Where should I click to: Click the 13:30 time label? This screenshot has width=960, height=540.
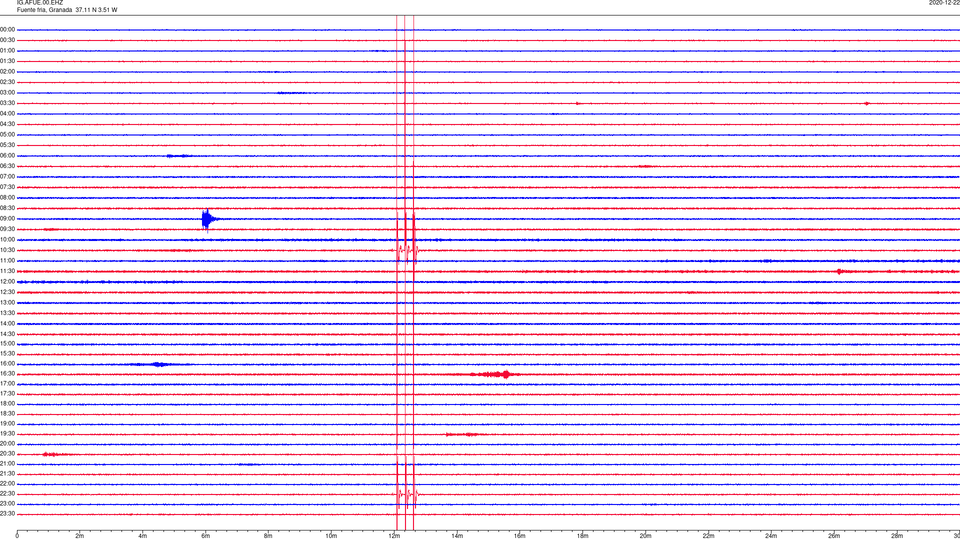click(7, 313)
